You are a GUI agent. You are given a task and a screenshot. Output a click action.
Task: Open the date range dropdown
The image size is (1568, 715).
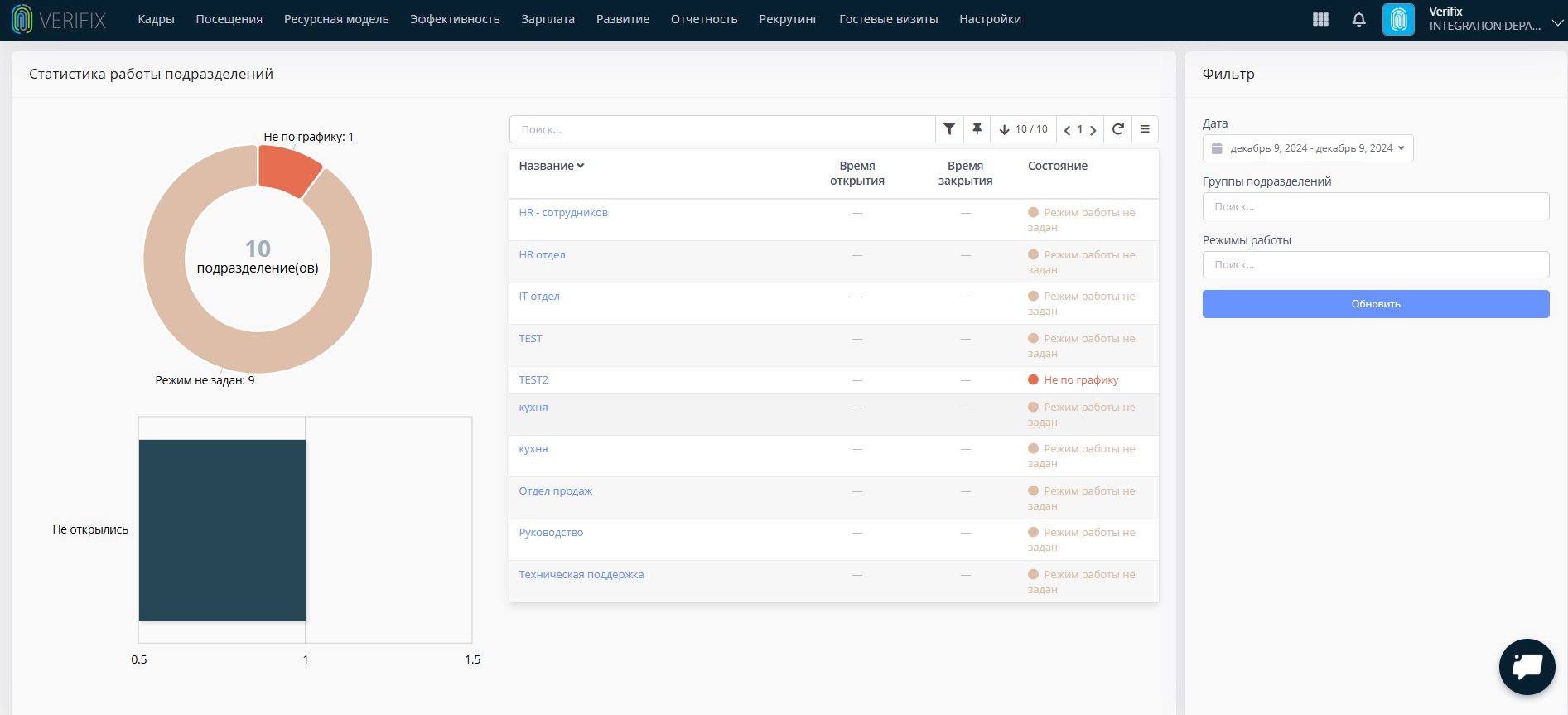(1308, 148)
